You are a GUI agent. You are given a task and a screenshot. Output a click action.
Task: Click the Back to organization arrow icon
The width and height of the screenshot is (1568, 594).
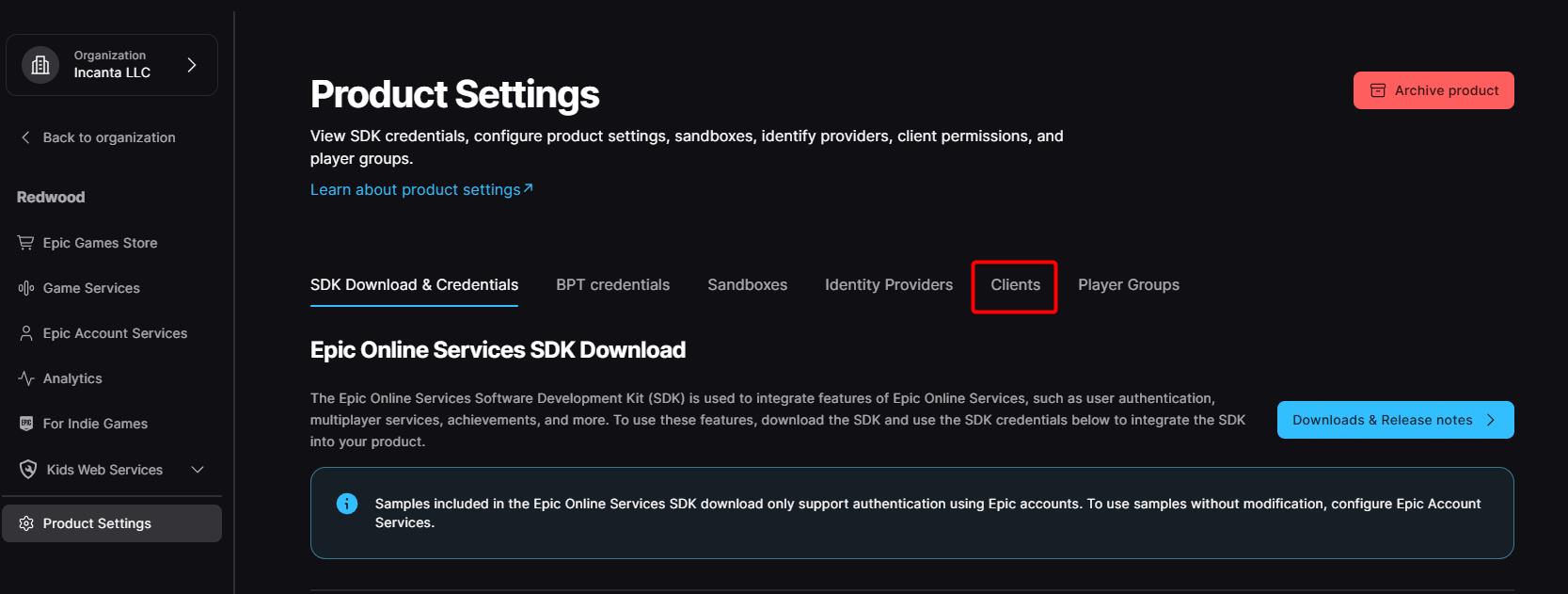point(25,137)
